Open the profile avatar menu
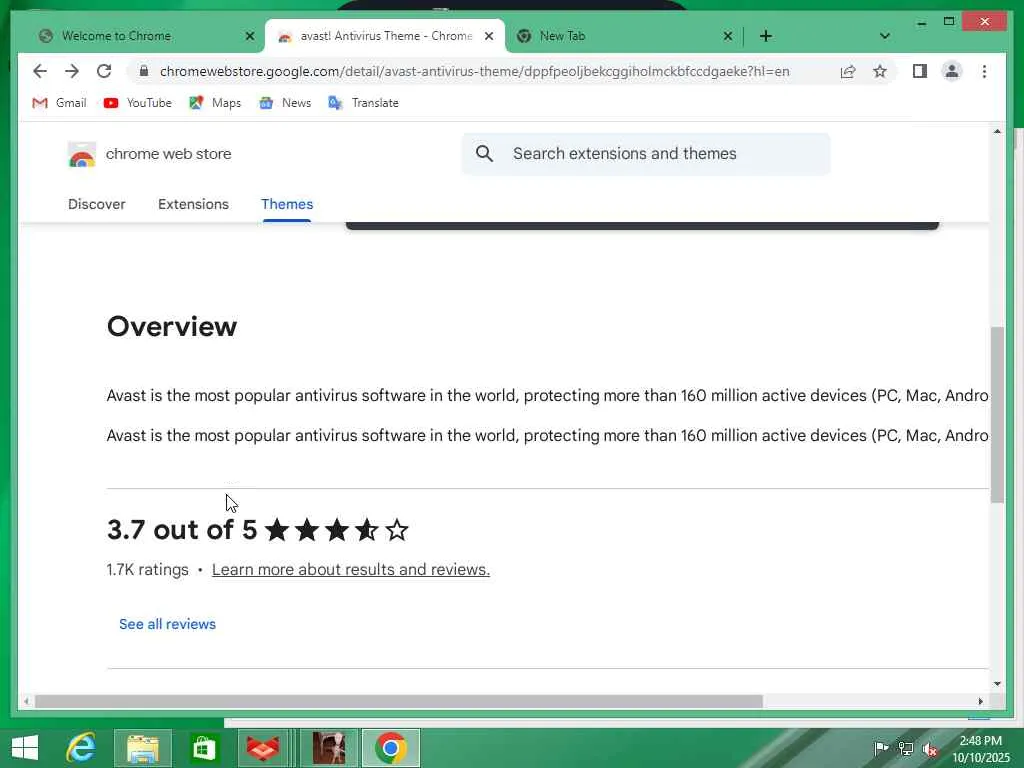This screenshot has height=768, width=1024. [952, 71]
